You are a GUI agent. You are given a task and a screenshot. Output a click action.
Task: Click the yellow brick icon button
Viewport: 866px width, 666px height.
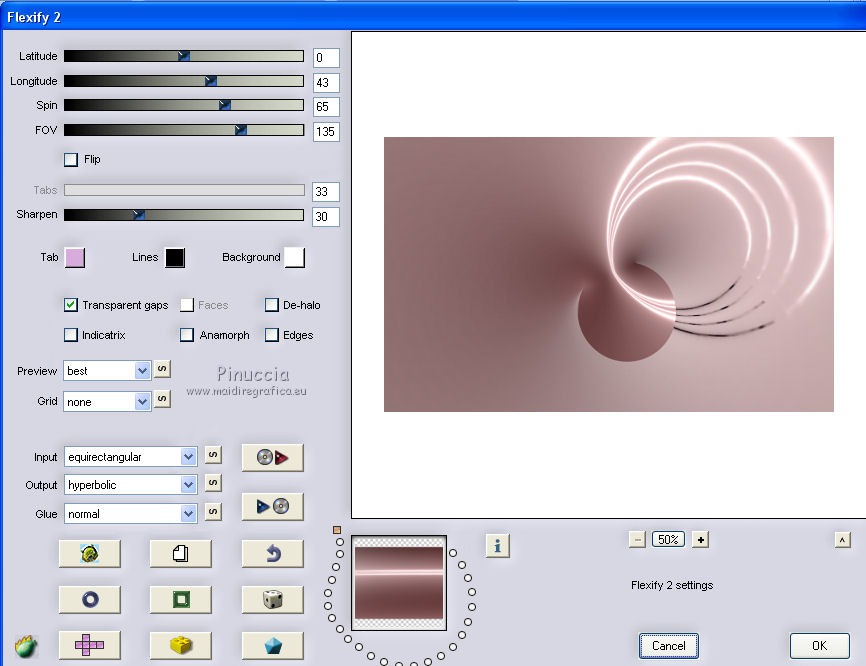pyautogui.click(x=181, y=645)
